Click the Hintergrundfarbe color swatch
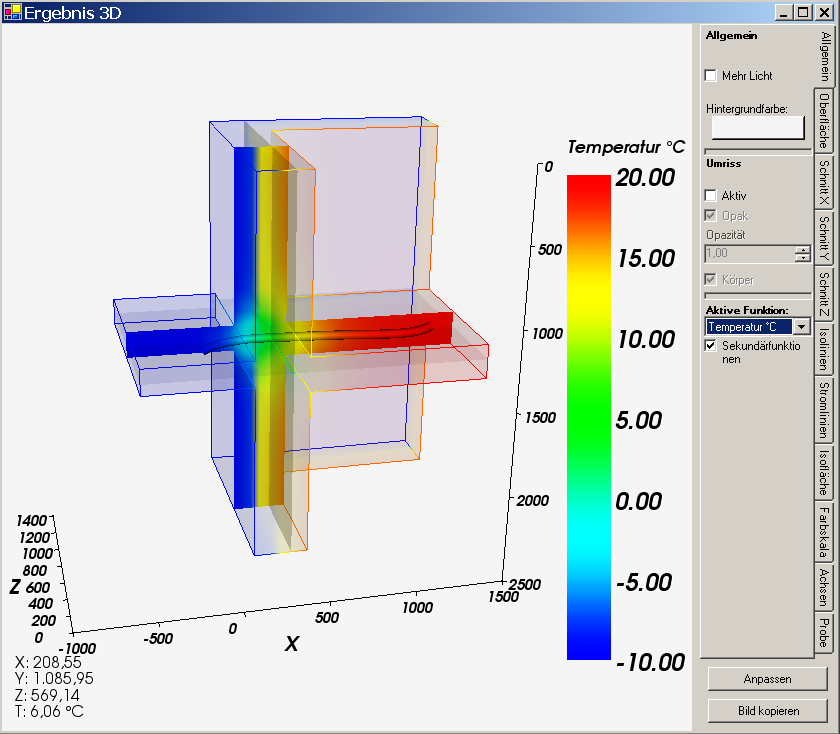 tap(757, 127)
